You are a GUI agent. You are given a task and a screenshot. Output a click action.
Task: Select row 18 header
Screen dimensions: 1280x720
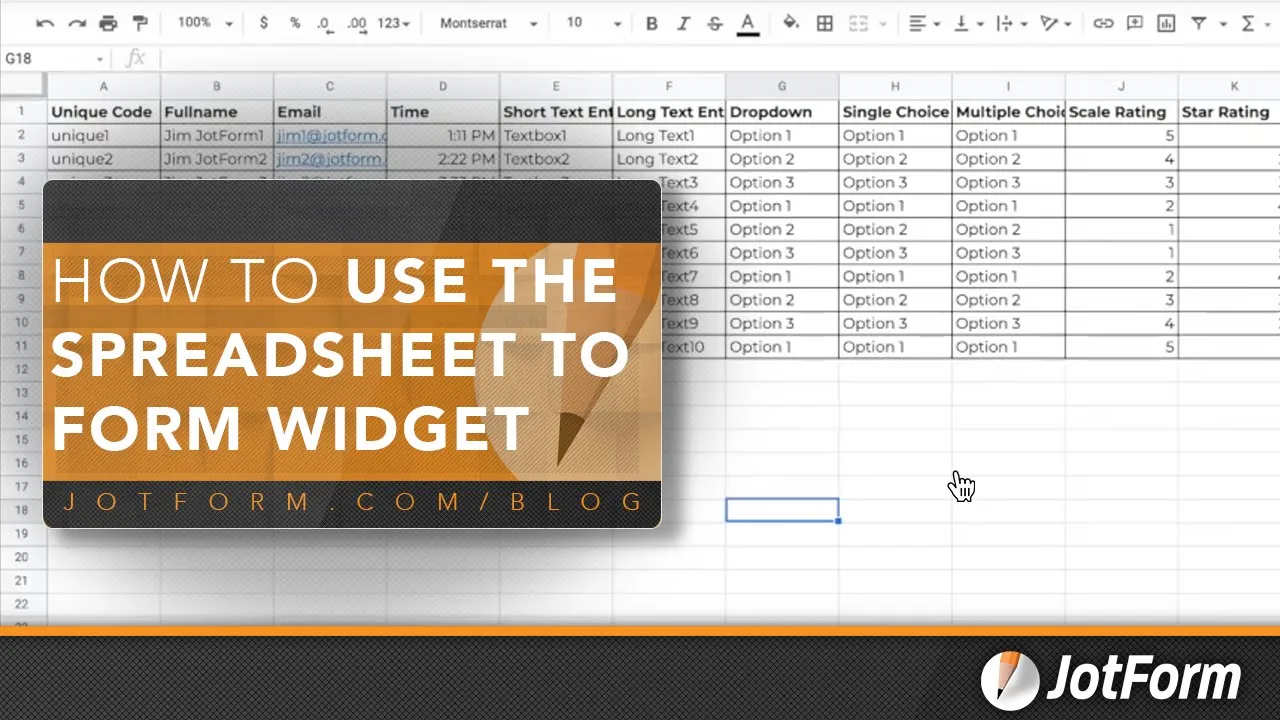[x=23, y=510]
